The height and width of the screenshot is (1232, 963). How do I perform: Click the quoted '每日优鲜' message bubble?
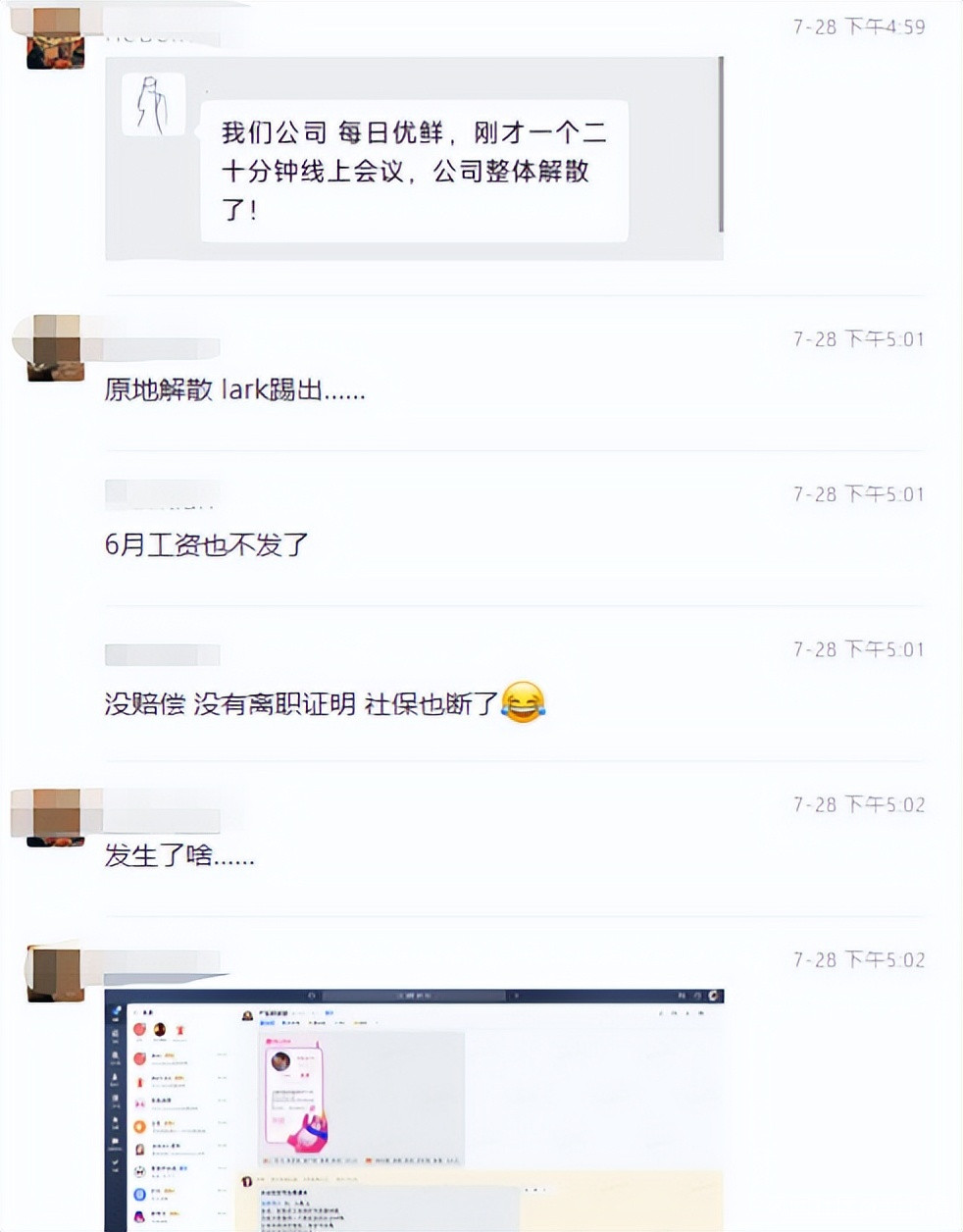coord(414,171)
